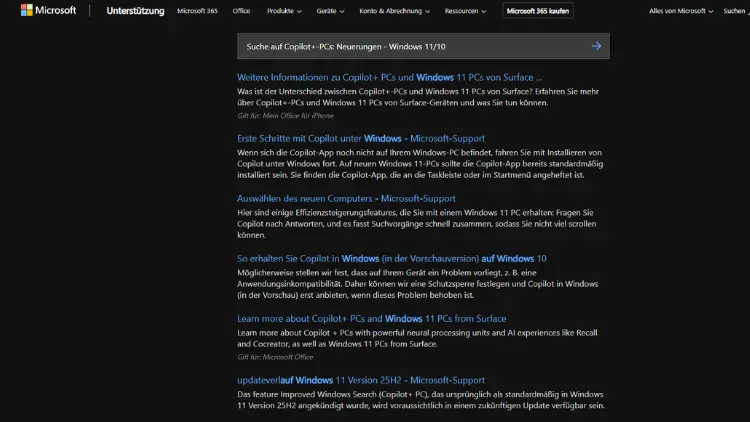Open the Unterstützung home link
Image resolution: width=750 pixels, height=422 pixels.
(x=135, y=11)
